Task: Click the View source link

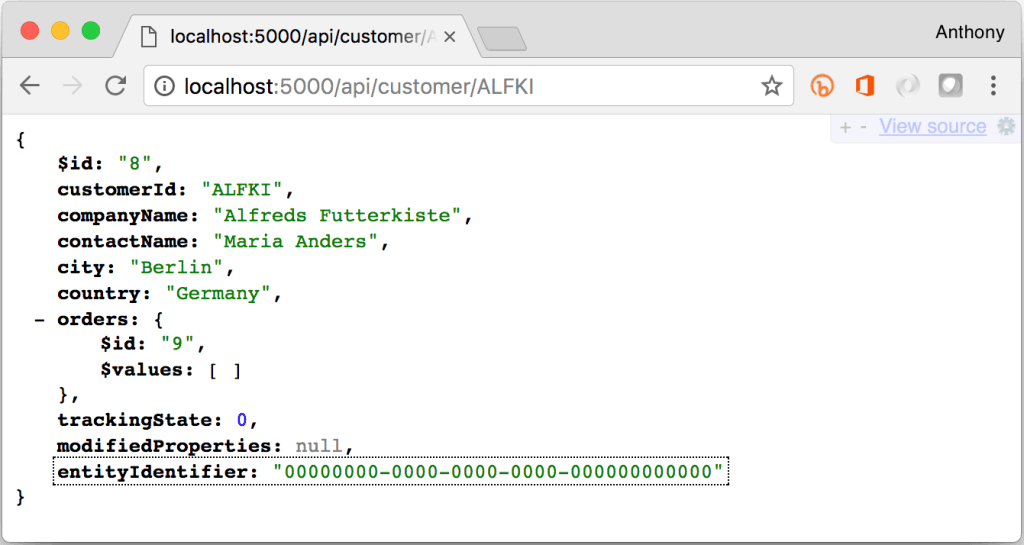Action: (933, 126)
